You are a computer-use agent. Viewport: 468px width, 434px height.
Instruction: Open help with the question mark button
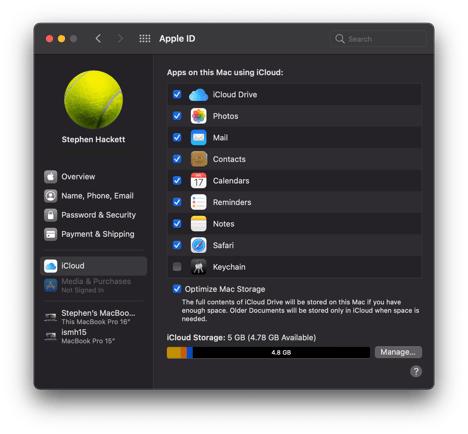[416, 371]
